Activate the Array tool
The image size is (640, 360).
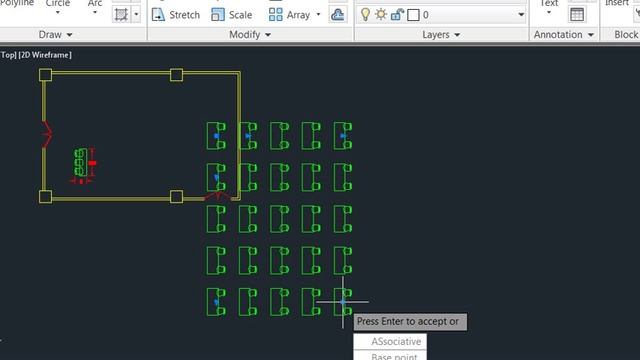coord(290,15)
